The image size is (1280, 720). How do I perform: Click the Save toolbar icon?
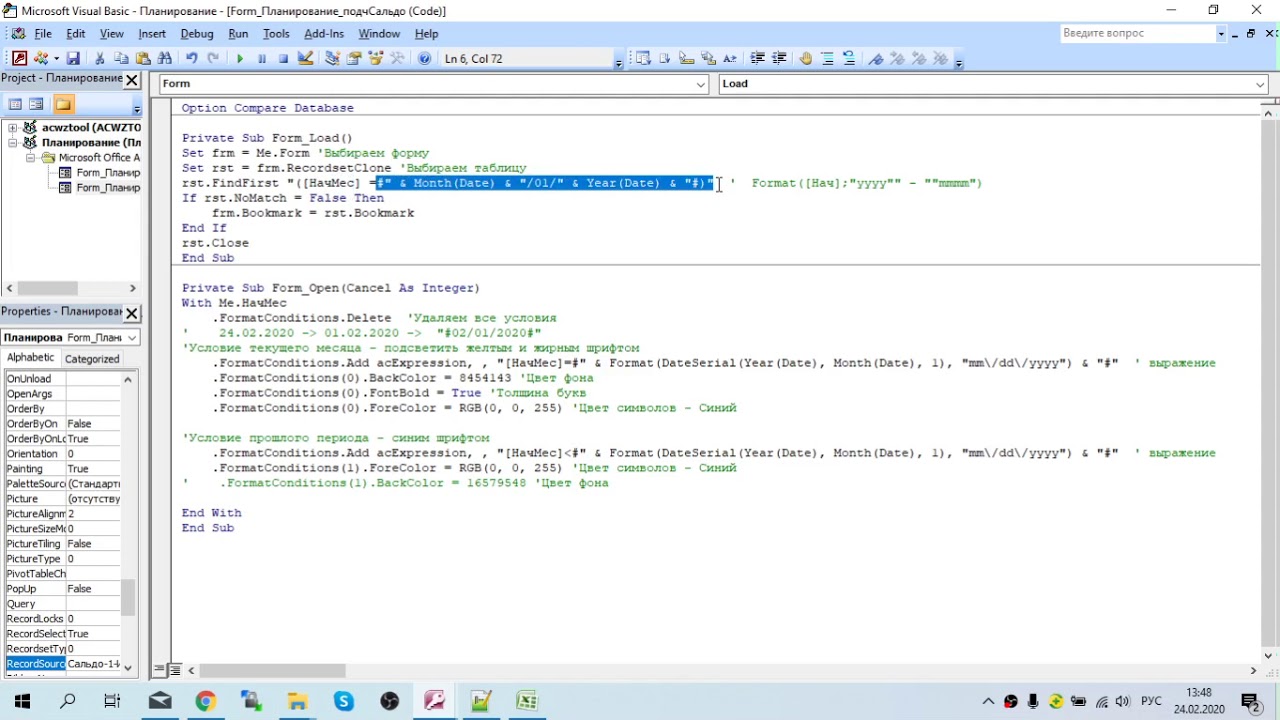pos(73,59)
